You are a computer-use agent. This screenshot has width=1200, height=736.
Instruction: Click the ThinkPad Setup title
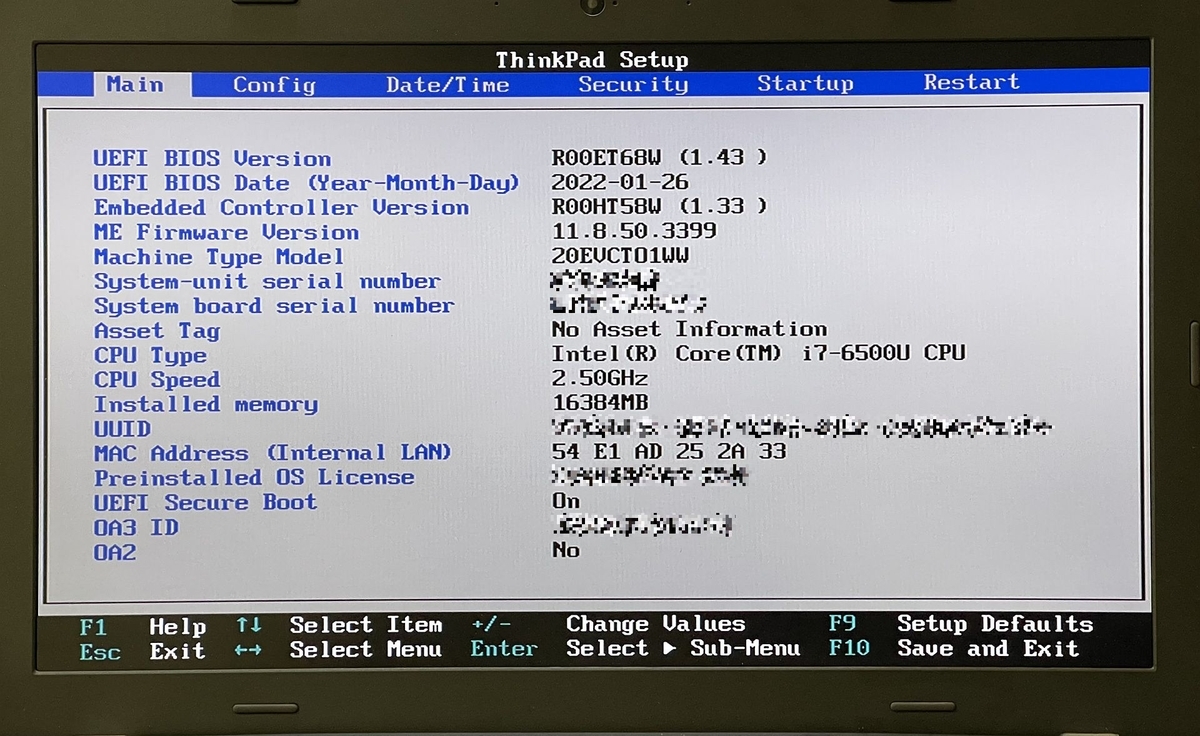point(592,60)
